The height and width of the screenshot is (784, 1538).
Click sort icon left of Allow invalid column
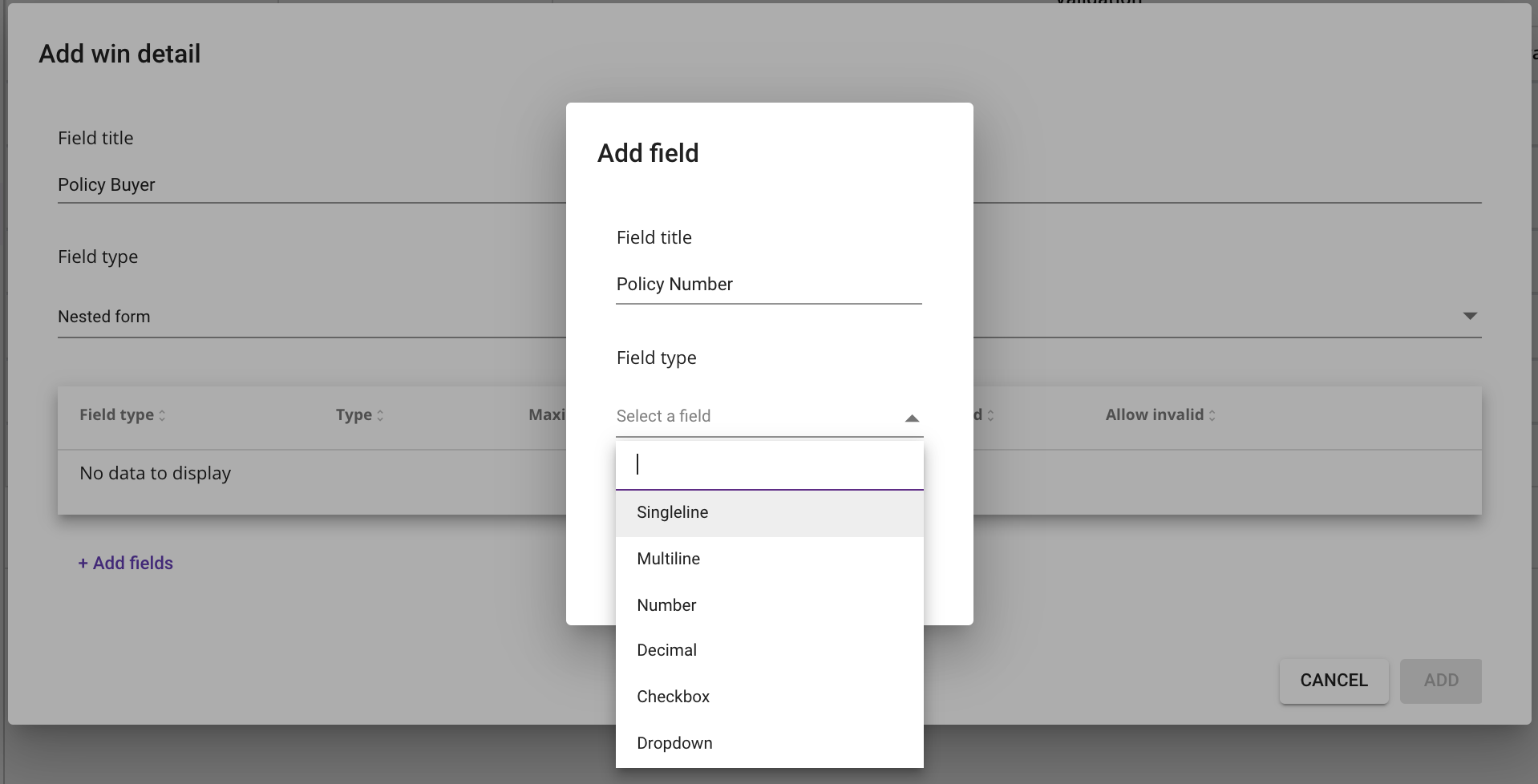pyautogui.click(x=990, y=415)
